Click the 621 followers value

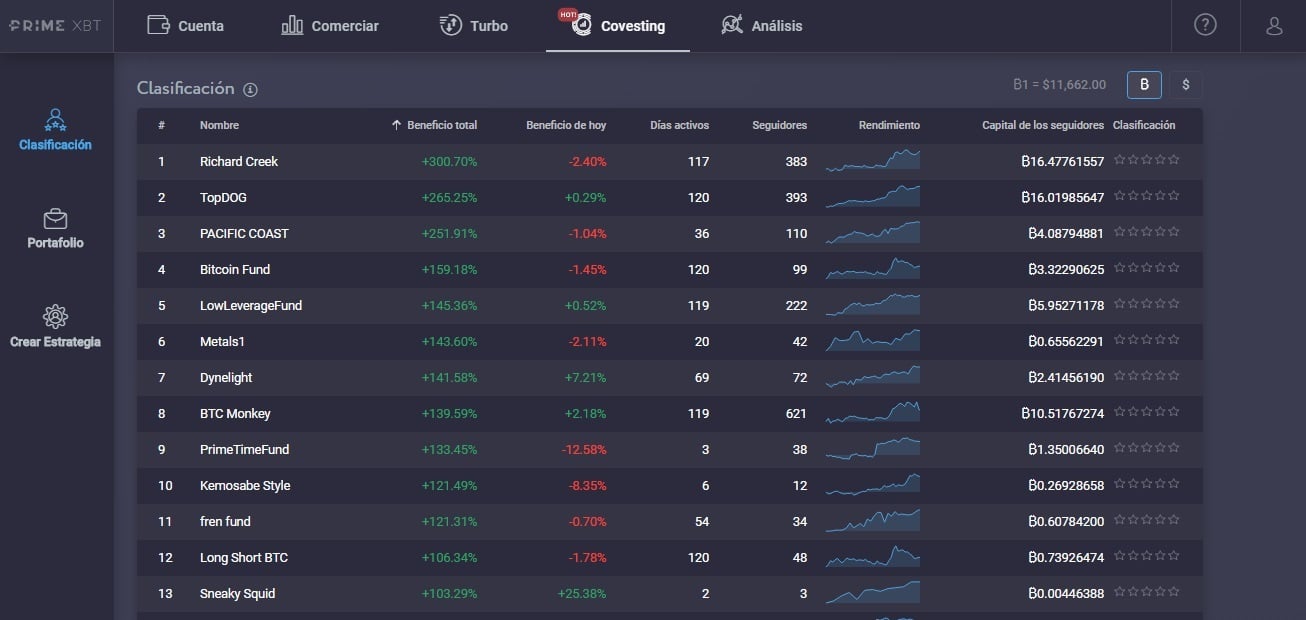pyautogui.click(x=796, y=413)
